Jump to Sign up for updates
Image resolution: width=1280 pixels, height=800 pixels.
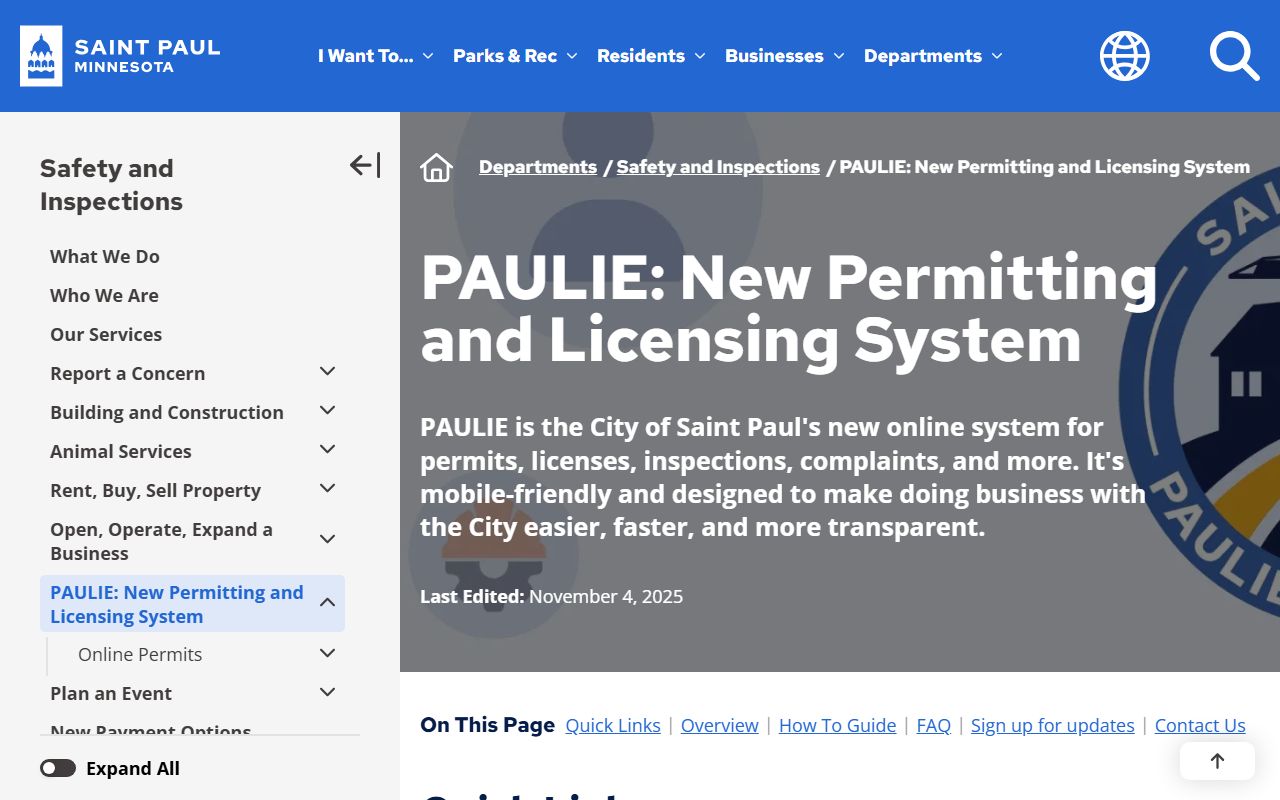1053,725
